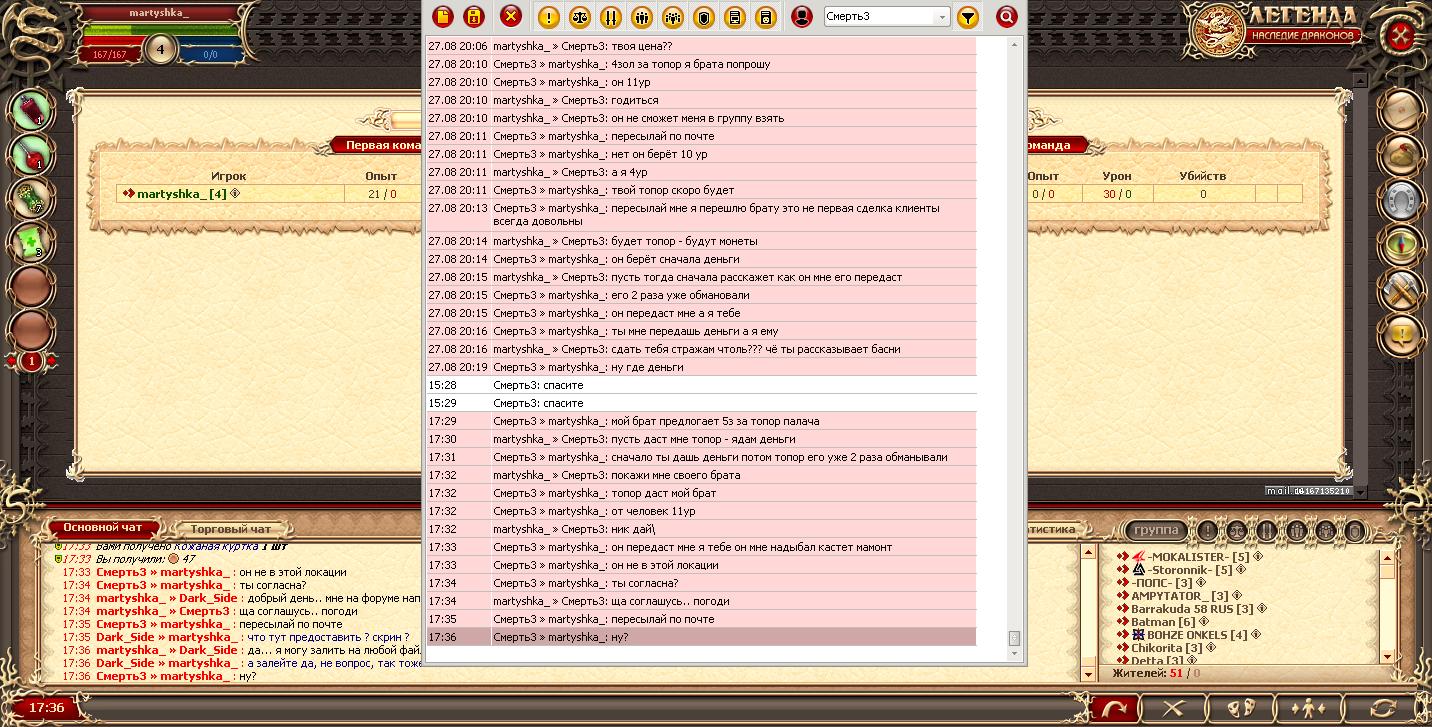
Task: Select player Chikorita [3] in the list
Action: pyautogui.click(x=1167, y=647)
